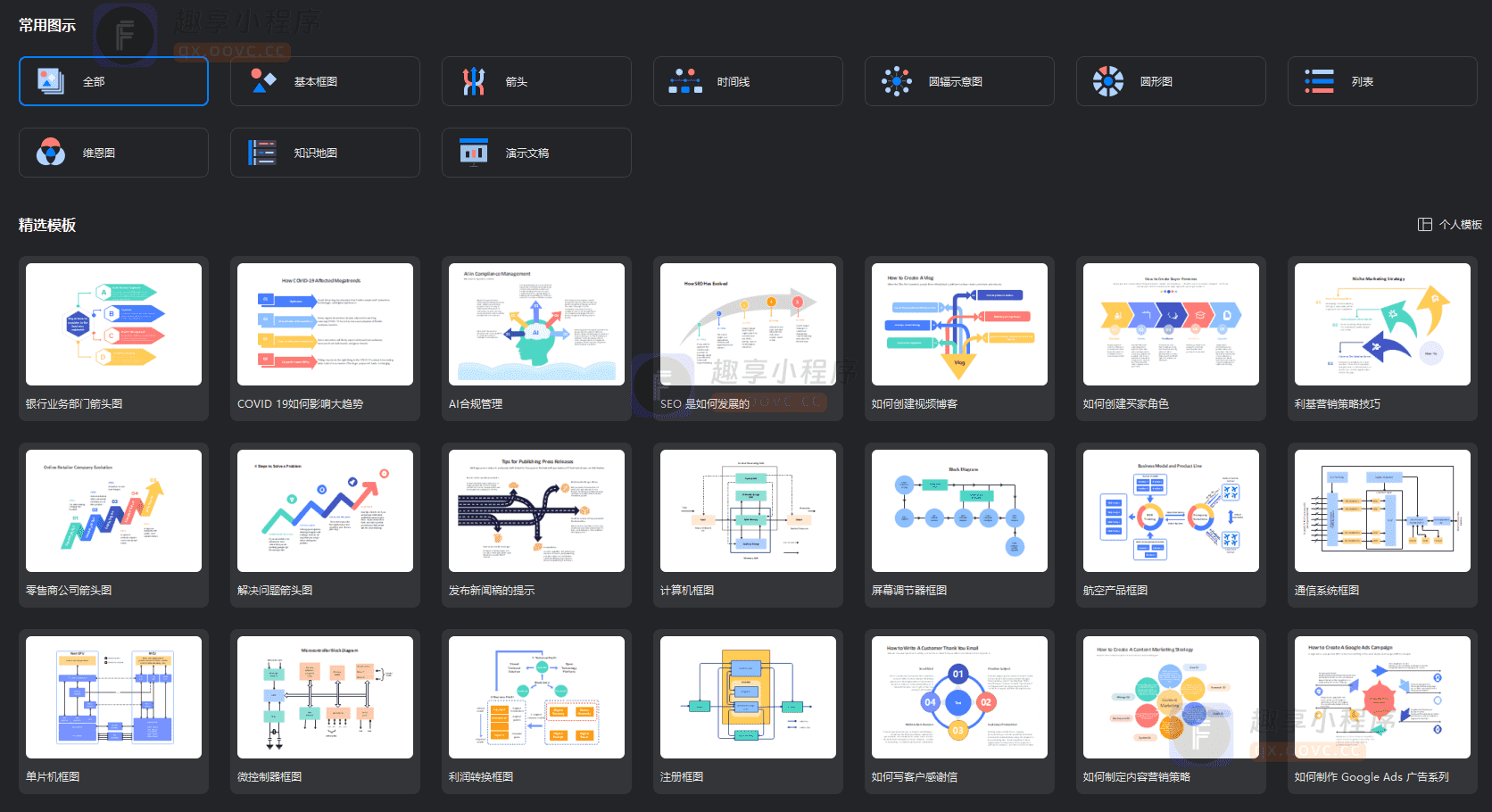Screen dimensions: 1492x812
Task: Click the 箭头 arrows icon
Action: (474, 81)
